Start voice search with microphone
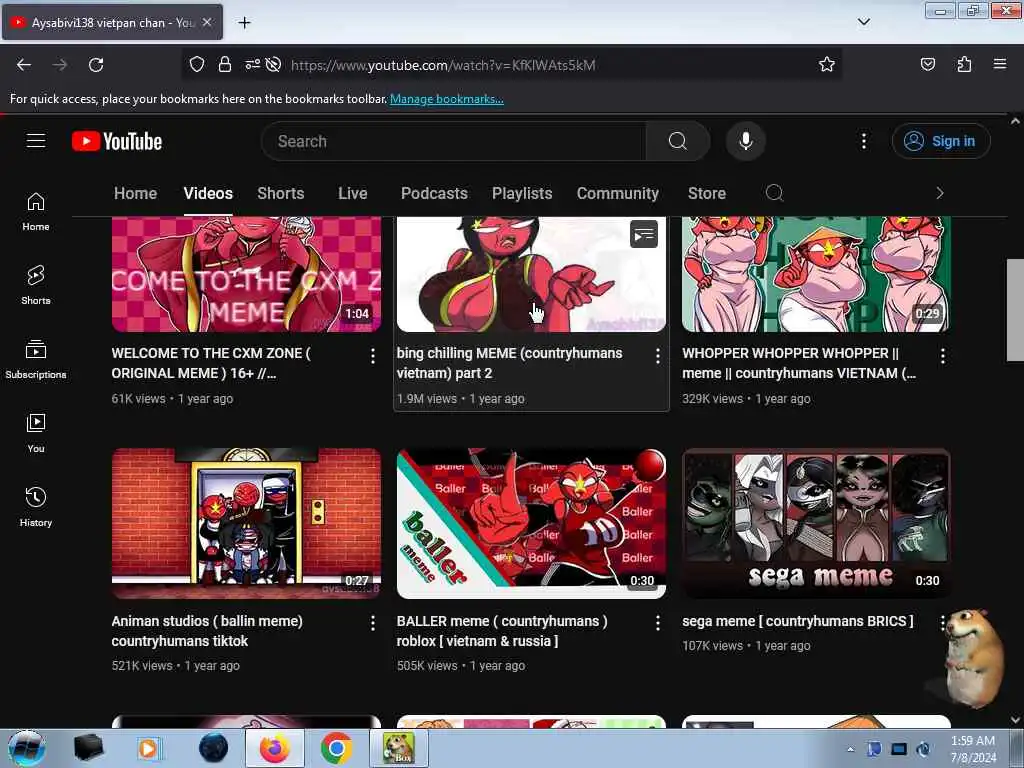Screen dimensions: 1024x768 coord(745,141)
